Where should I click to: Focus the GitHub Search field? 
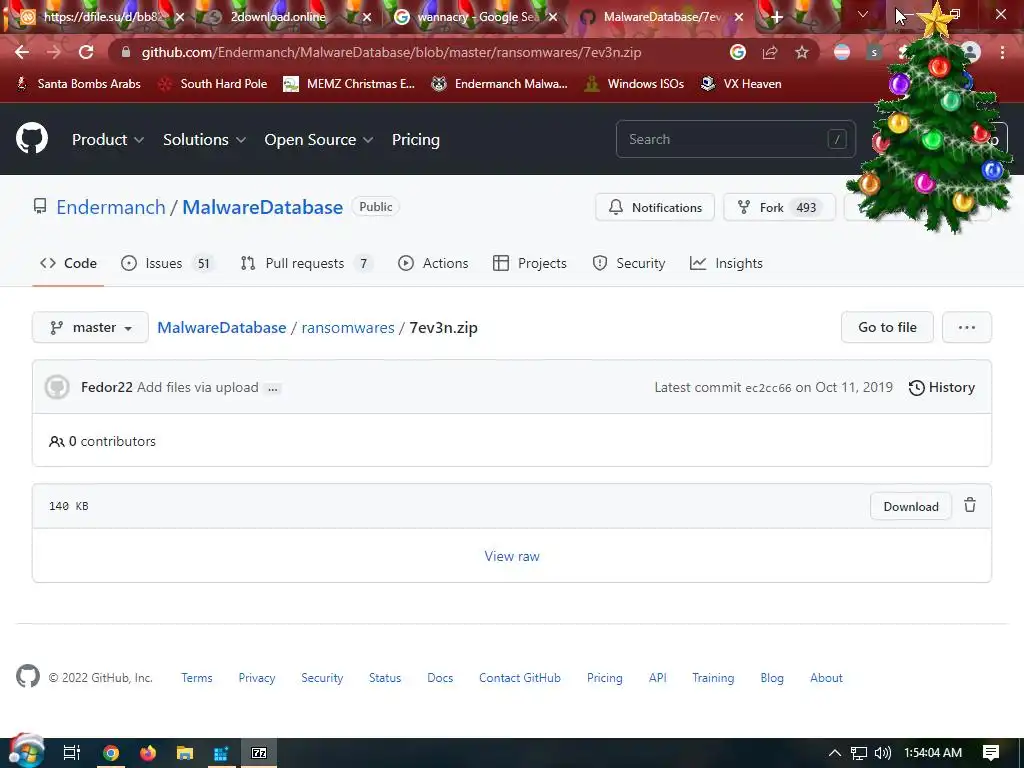pos(735,139)
